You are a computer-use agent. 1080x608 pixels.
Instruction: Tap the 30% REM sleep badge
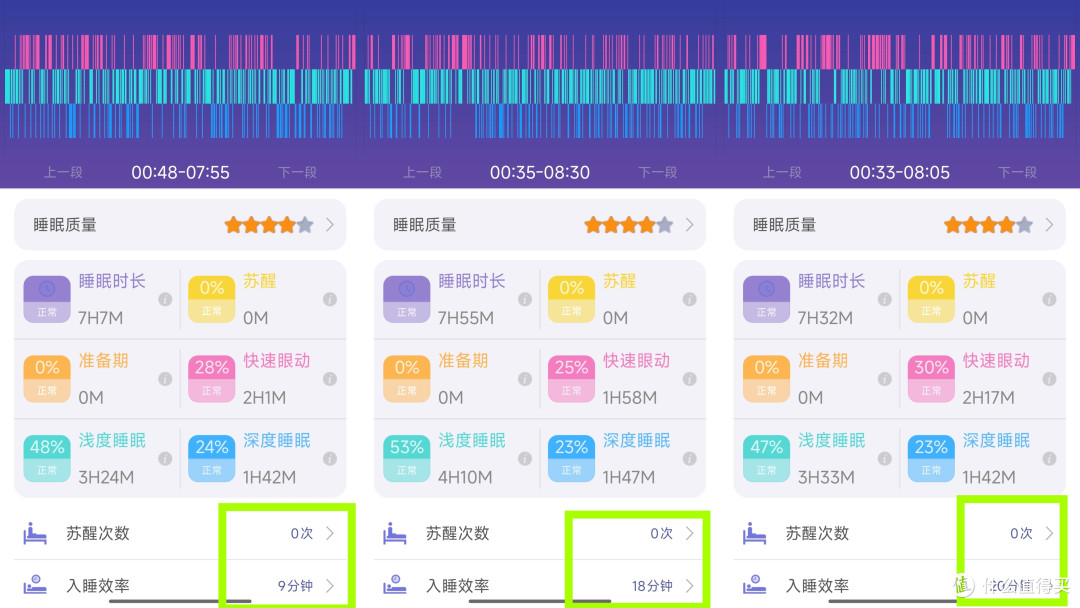[931, 379]
